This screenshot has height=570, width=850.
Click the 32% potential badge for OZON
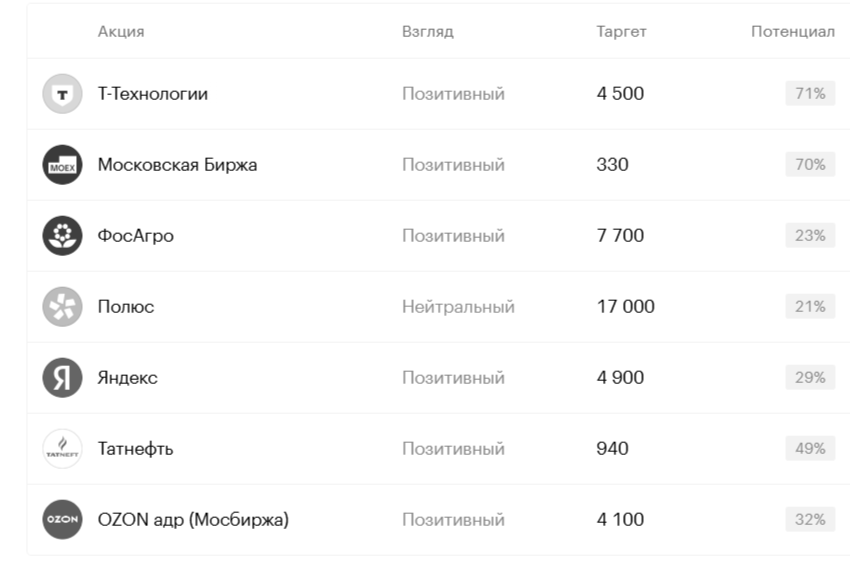pyautogui.click(x=810, y=520)
